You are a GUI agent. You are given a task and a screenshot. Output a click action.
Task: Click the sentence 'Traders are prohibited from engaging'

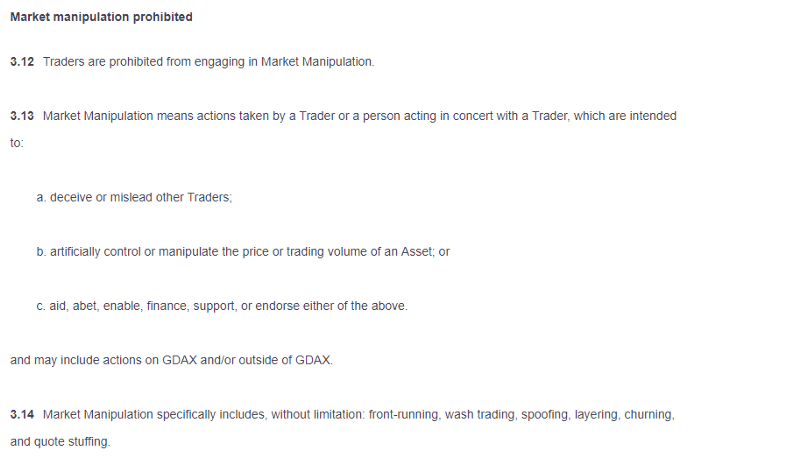[144, 62]
